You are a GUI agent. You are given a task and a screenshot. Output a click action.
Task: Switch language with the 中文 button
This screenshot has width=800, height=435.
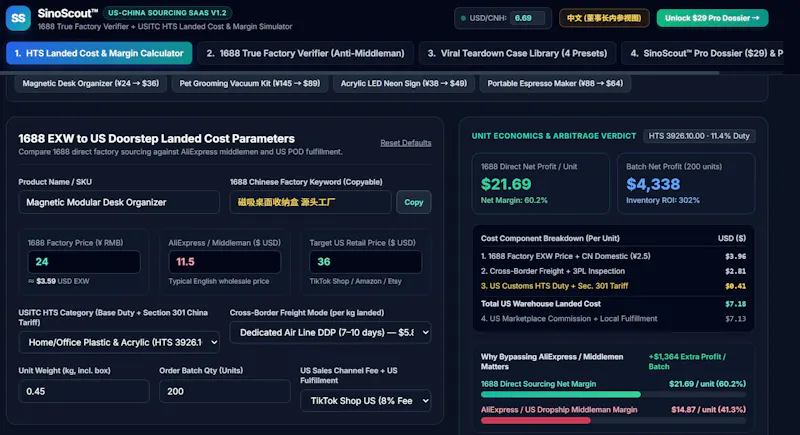coord(604,18)
